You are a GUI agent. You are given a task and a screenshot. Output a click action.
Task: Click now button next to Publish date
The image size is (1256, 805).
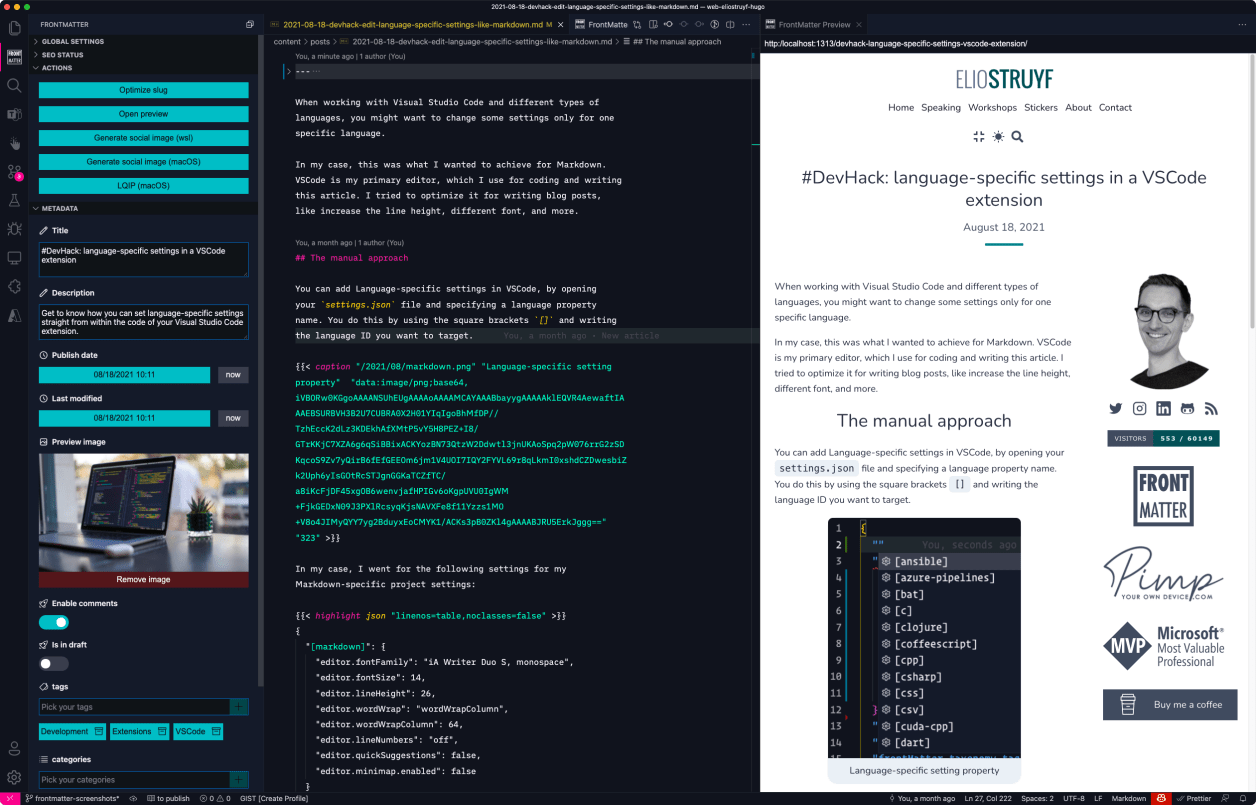pos(233,375)
